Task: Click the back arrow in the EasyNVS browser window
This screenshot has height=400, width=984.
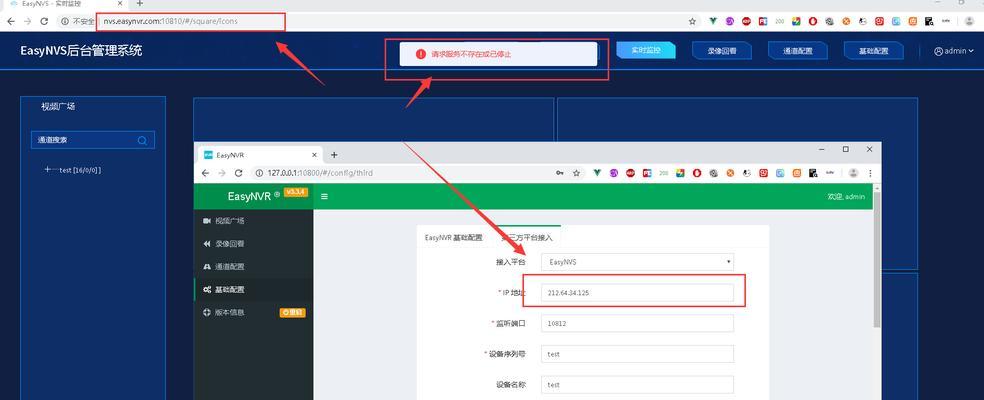Action: pyautogui.click(x=11, y=21)
